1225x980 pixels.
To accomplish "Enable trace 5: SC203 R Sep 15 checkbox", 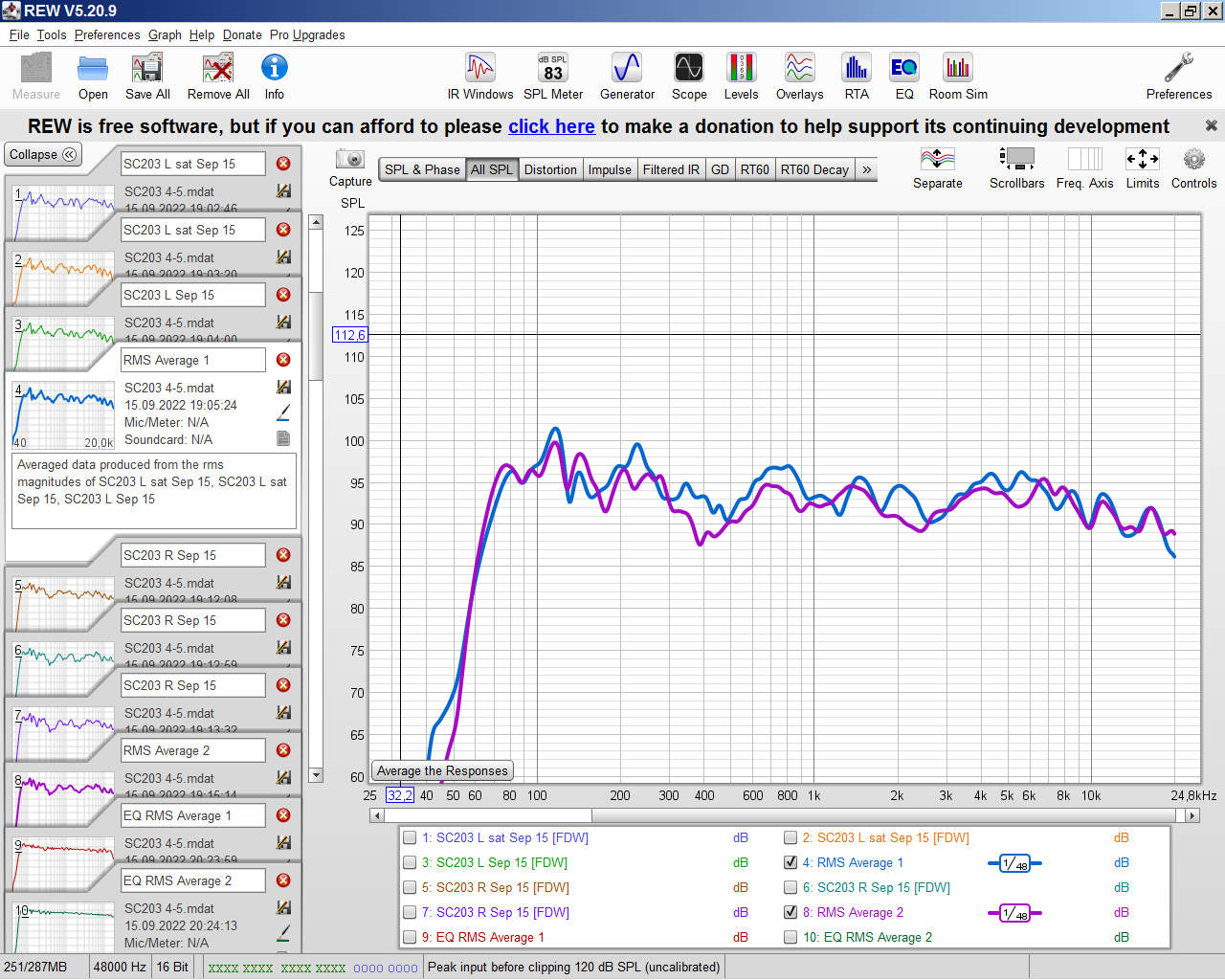I will (410, 887).
